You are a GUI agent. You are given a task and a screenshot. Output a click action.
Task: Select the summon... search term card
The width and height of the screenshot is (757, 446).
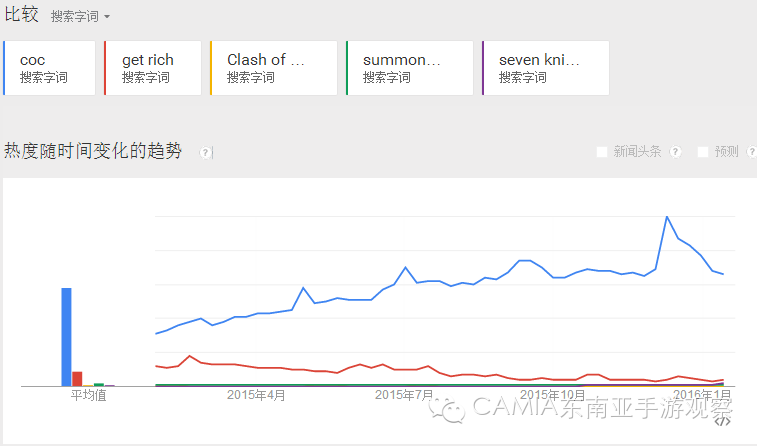409,68
